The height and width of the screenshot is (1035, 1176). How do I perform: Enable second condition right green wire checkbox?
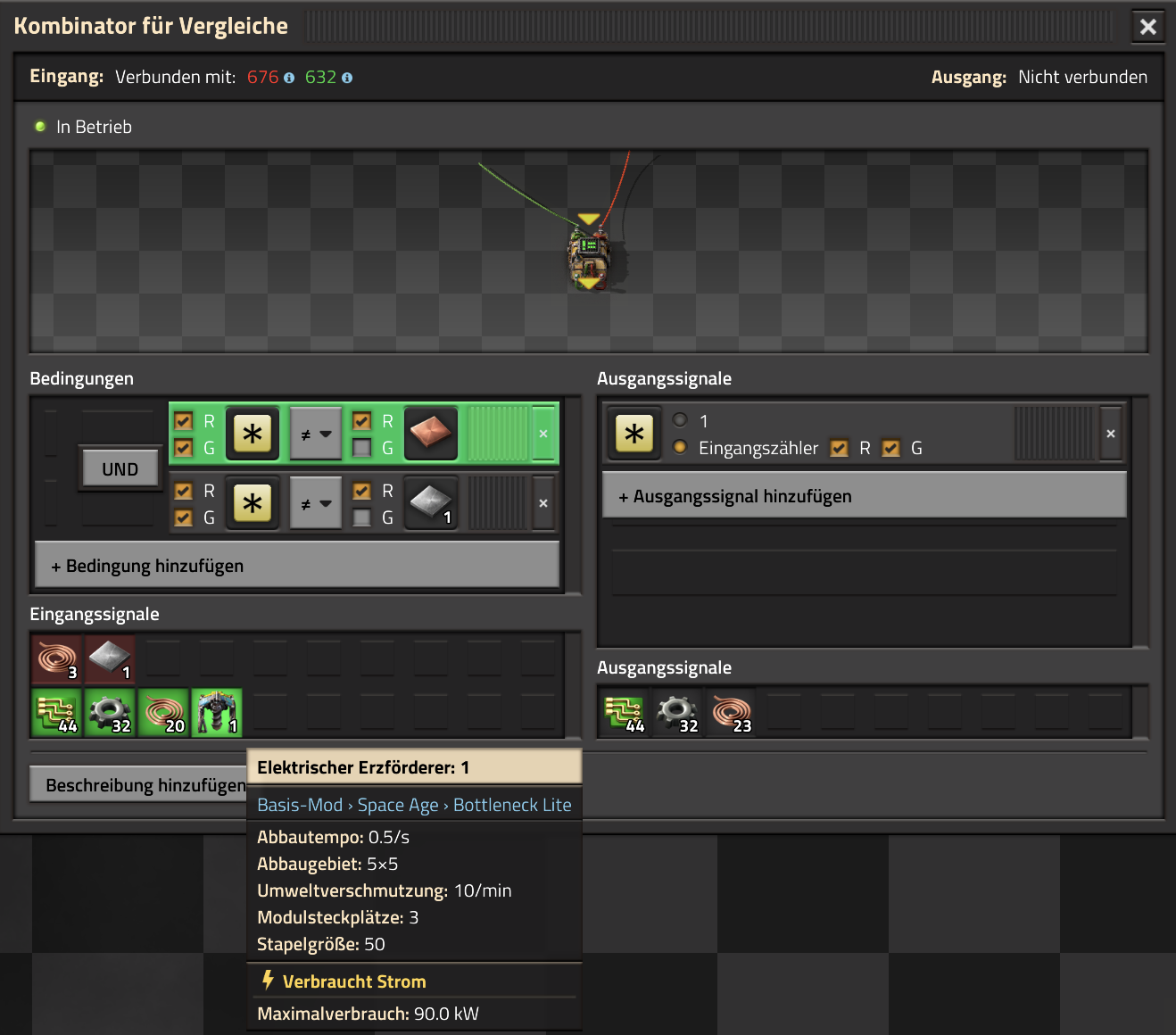coord(361,517)
